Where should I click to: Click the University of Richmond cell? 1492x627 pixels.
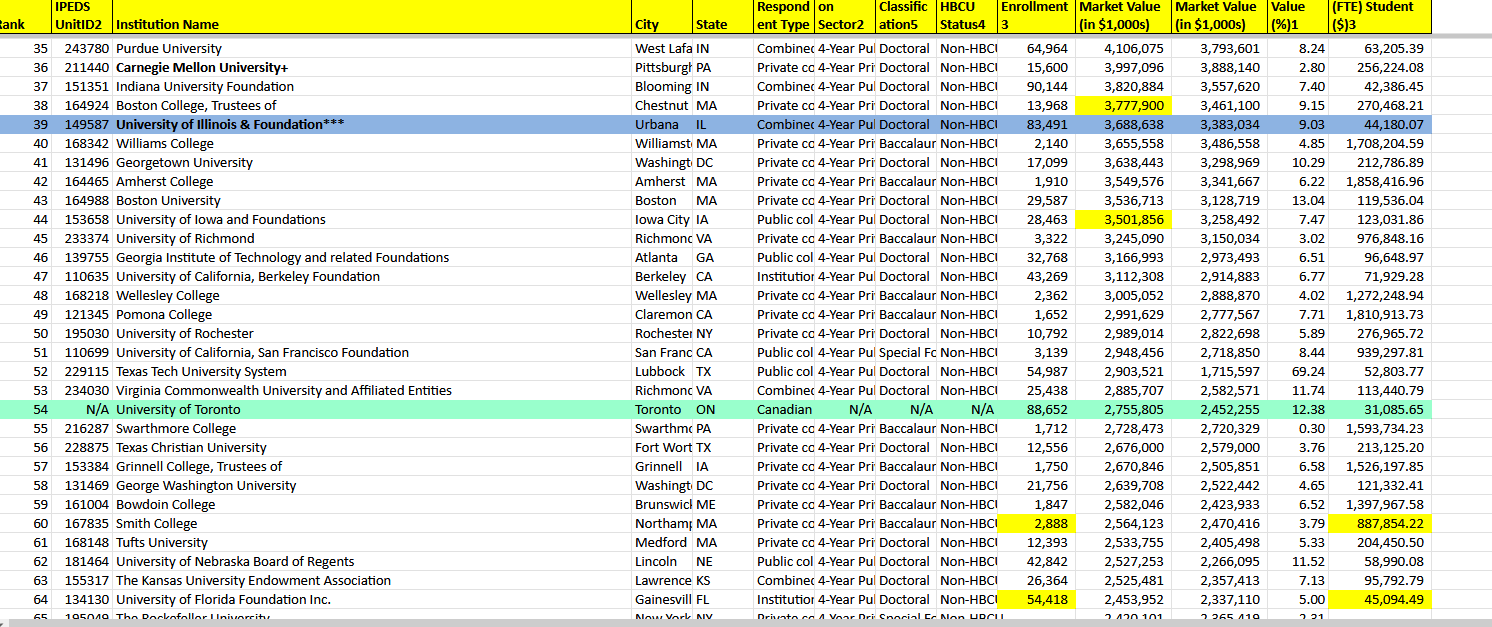372,238
